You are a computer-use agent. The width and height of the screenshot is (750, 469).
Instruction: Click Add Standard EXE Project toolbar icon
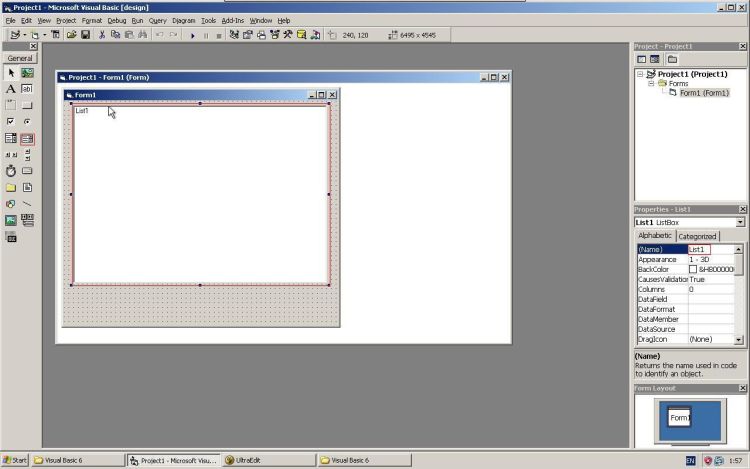(x=15, y=35)
